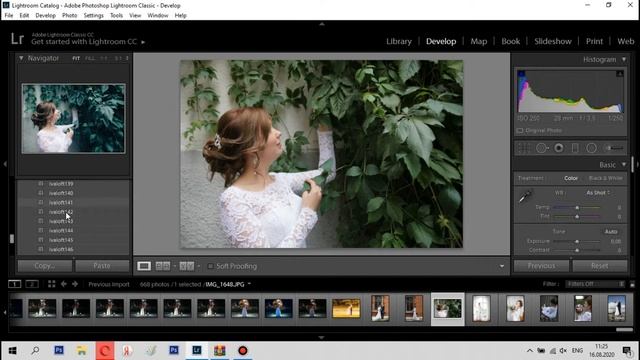Screen dimensions: 640x360
Task: Open the red record app in taskbar
Action: (243, 351)
